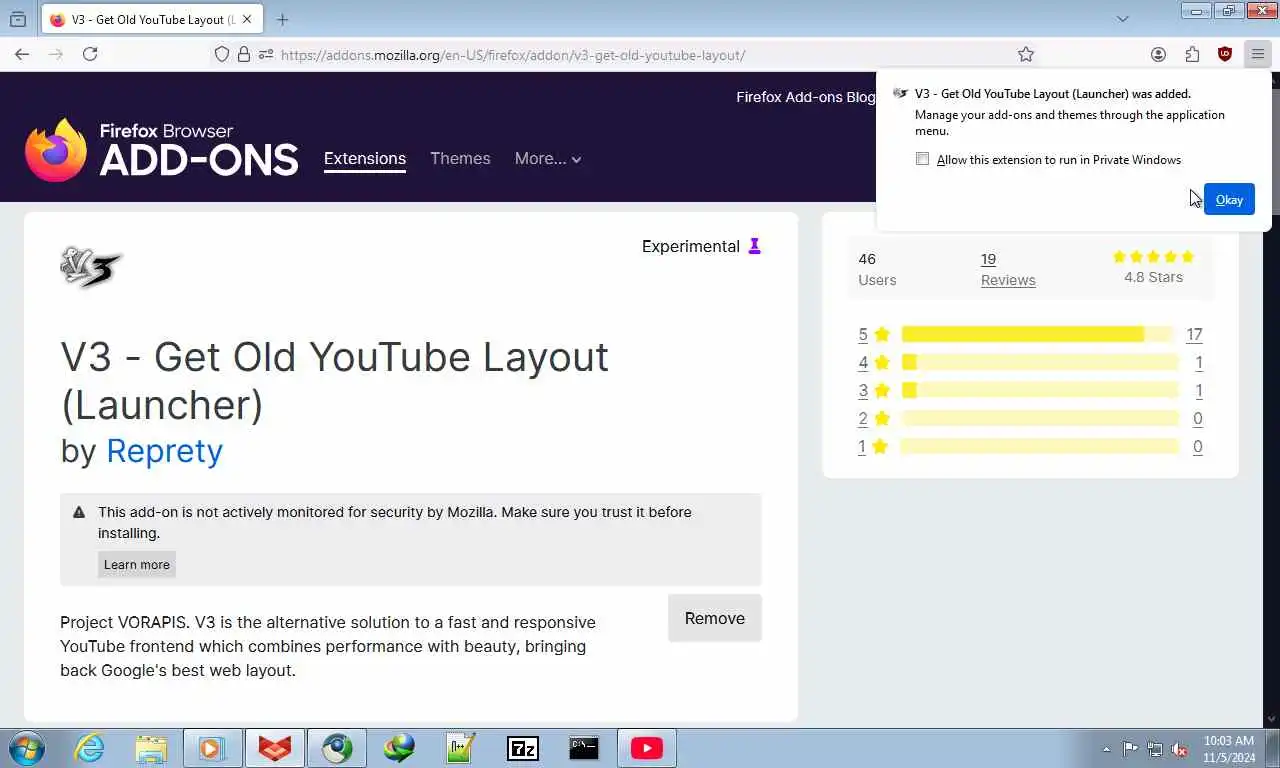Filter reviews by 2 stars row
This screenshot has width=1280, height=768.
(1030, 418)
